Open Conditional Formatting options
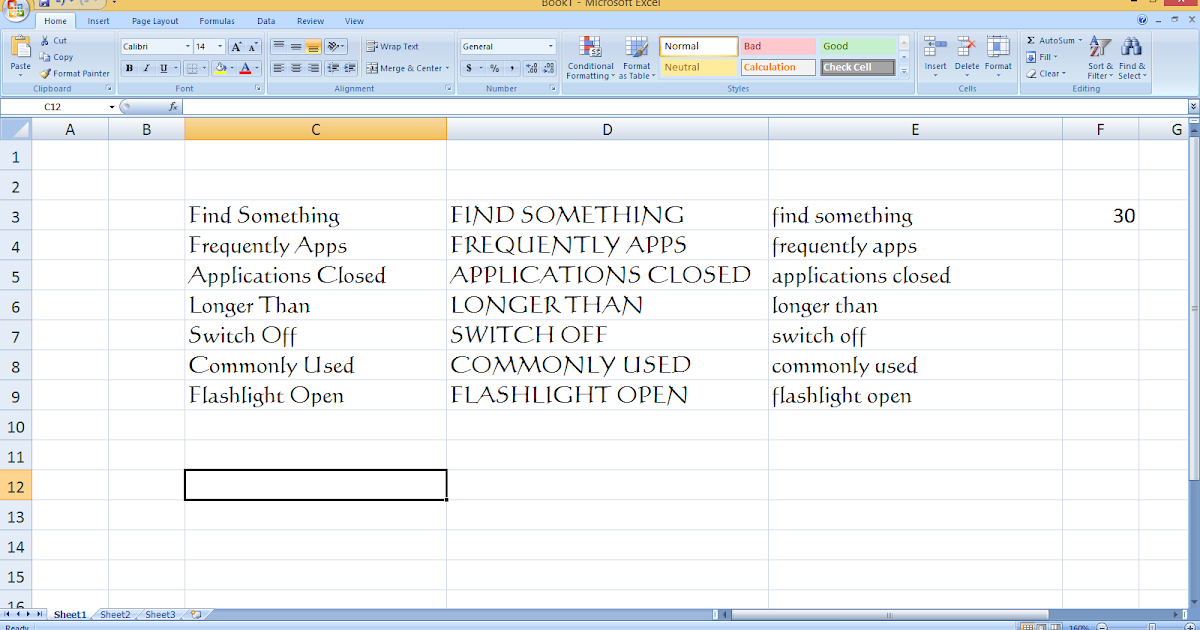 (590, 57)
